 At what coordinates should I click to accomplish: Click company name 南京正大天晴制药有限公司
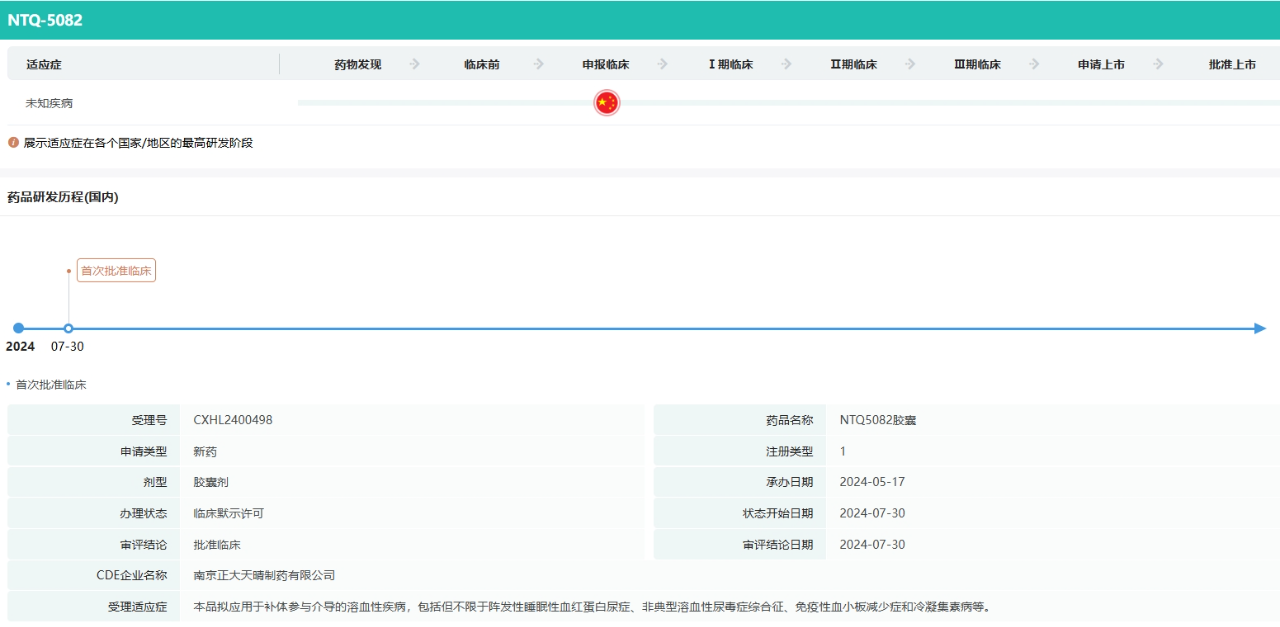264,575
